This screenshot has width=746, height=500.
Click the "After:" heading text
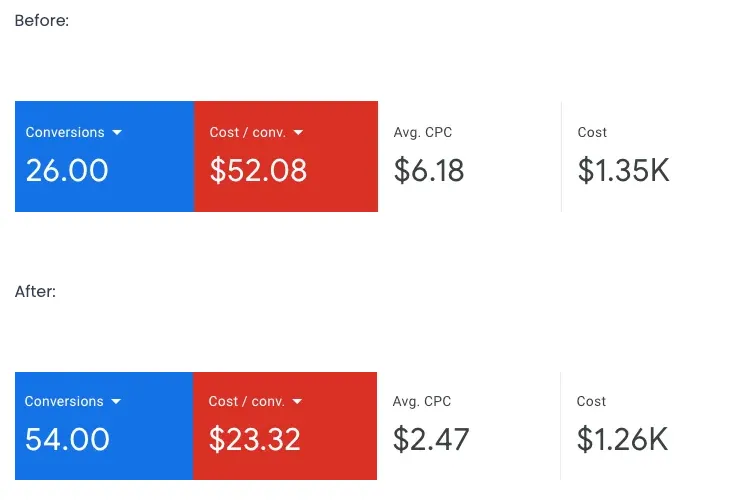click(x=36, y=292)
